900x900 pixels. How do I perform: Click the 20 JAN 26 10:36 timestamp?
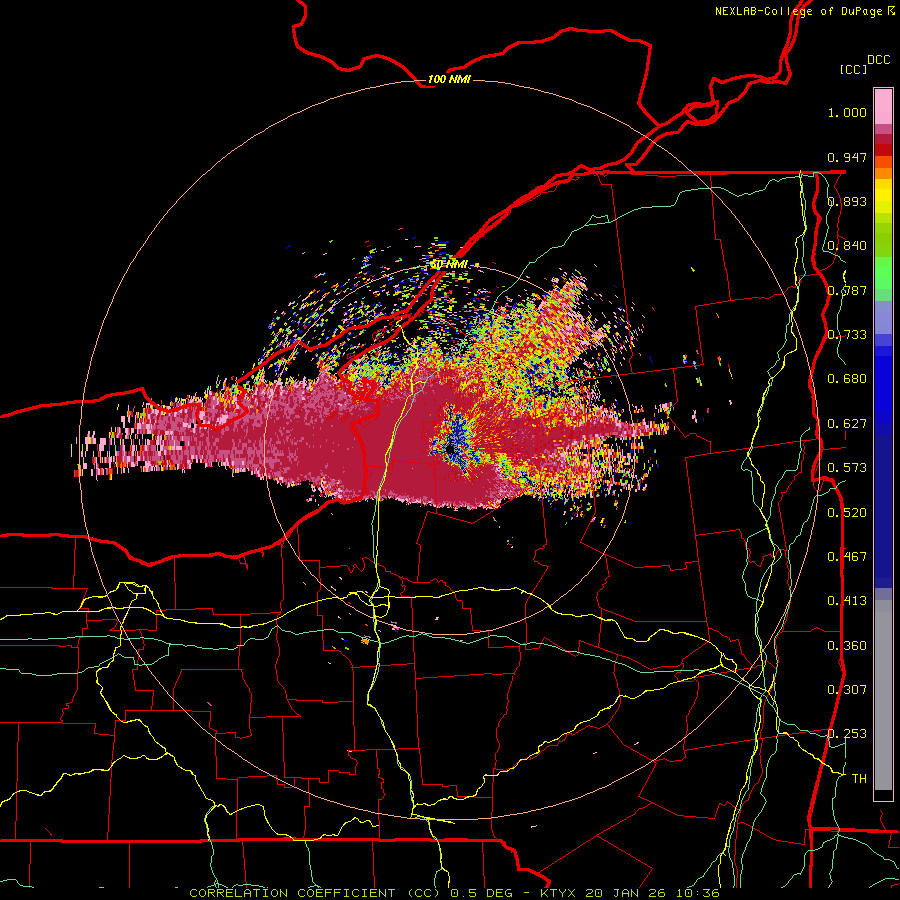(653, 893)
